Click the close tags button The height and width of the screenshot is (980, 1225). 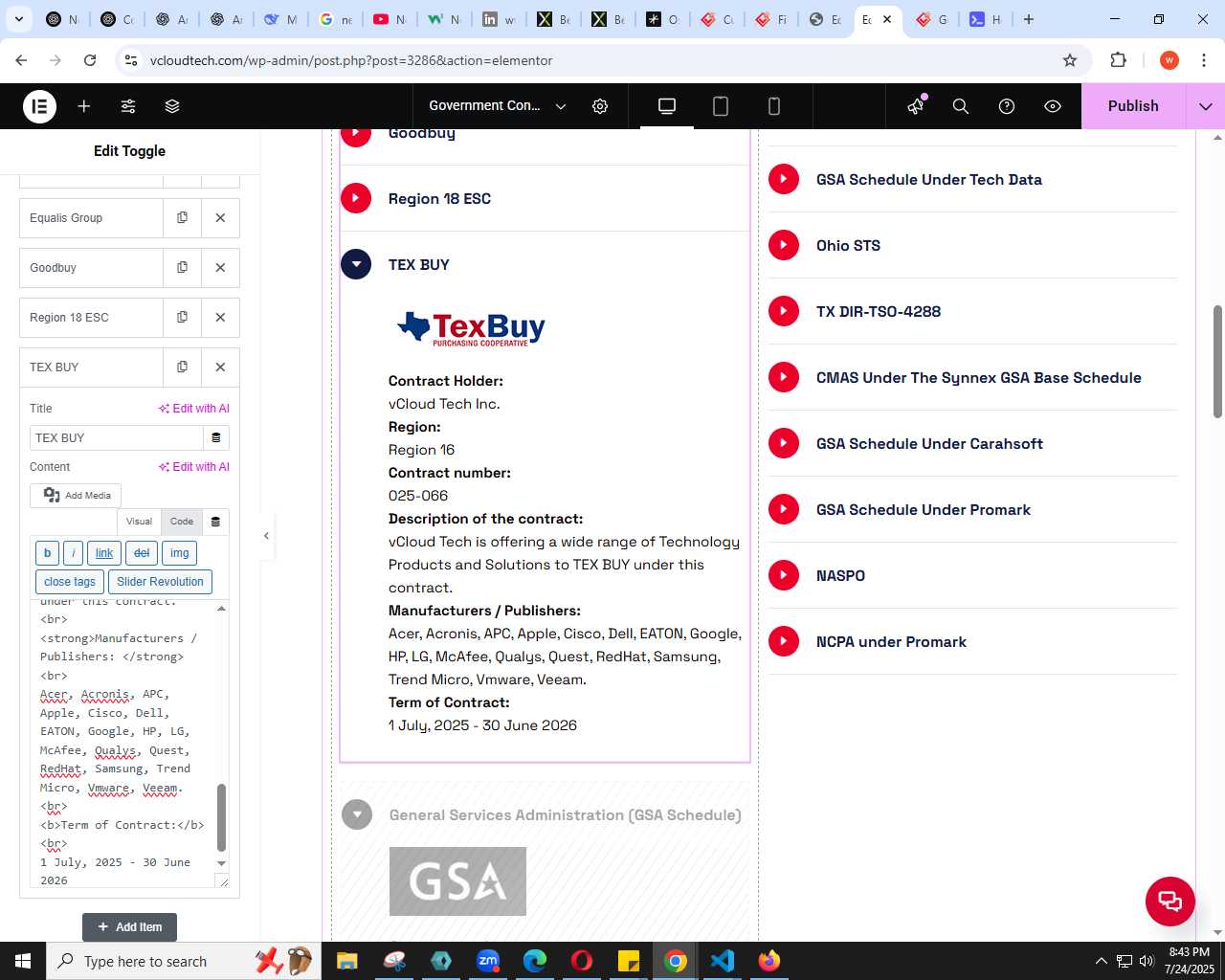click(x=70, y=582)
